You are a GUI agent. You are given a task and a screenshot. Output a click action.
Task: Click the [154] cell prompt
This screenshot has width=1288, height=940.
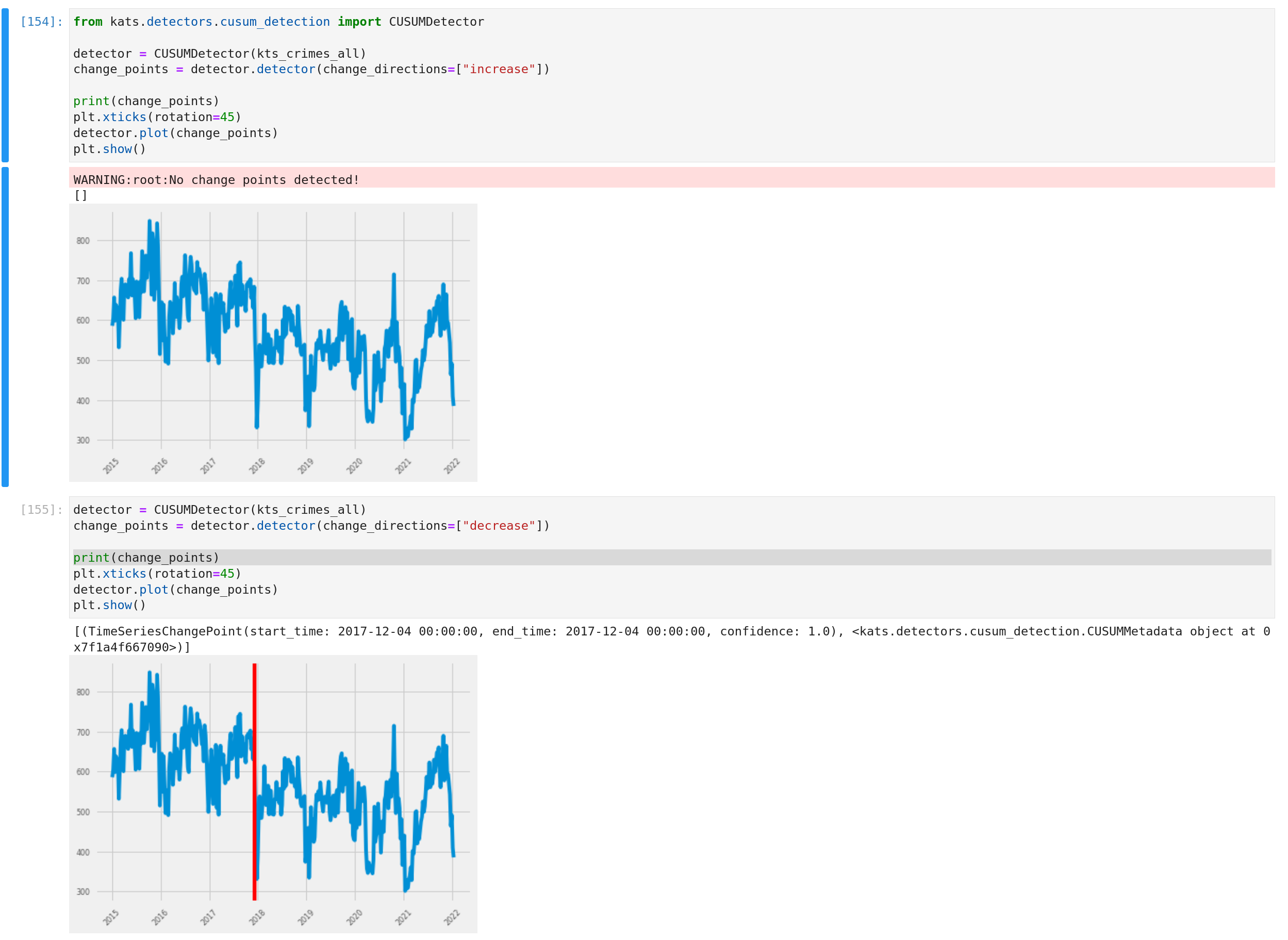point(41,22)
